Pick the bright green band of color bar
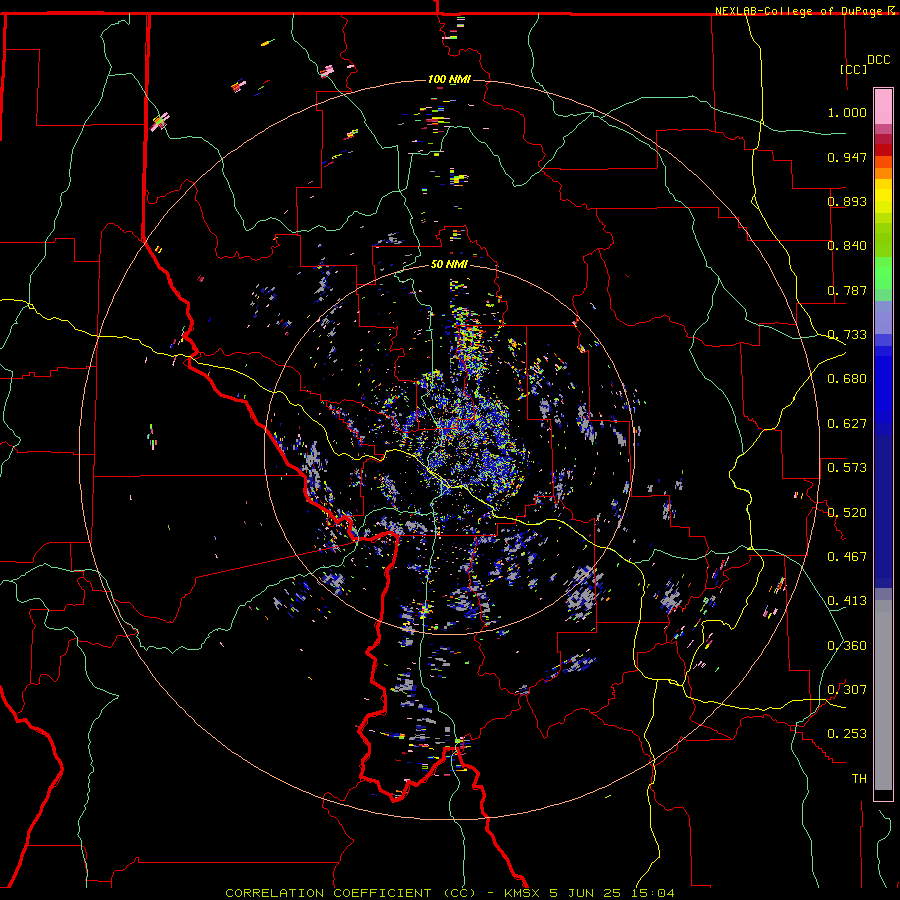This screenshot has width=900, height=900. pos(883,273)
